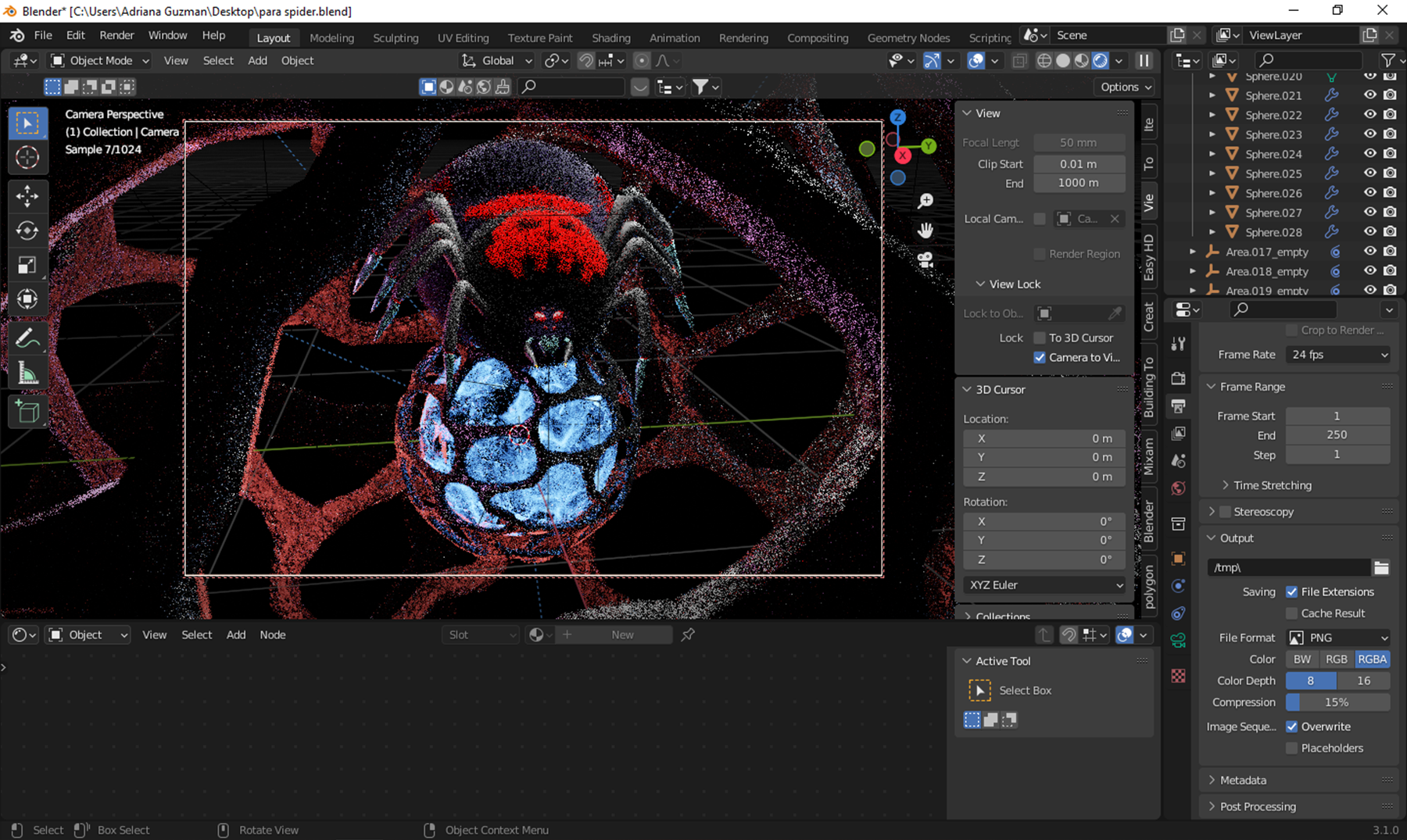
Task: Toggle Area.017_empty visibility eye
Action: tap(1370, 251)
